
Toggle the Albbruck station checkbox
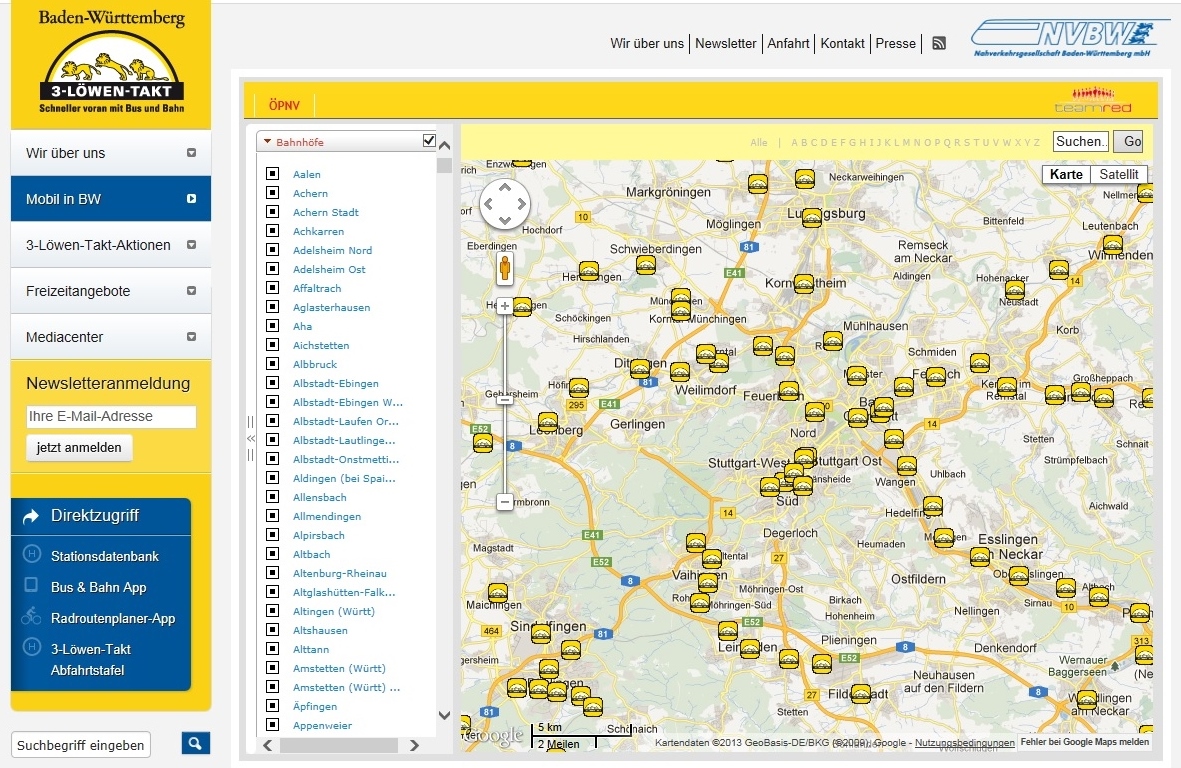tap(272, 364)
